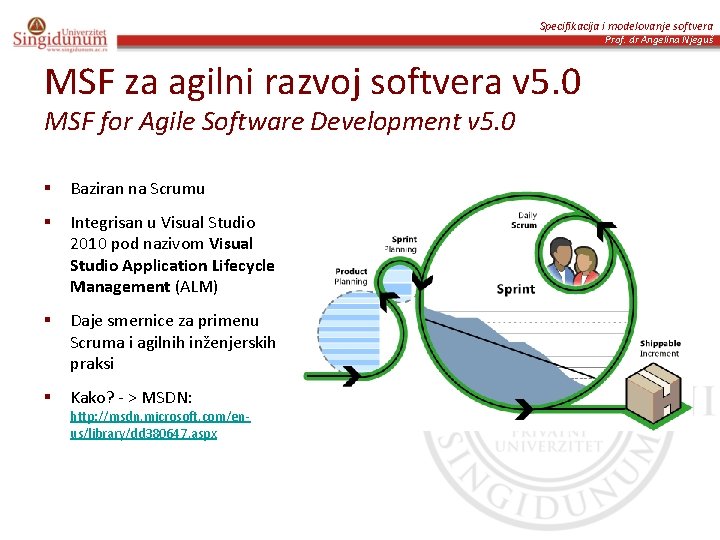Click 'Visual Studio Application Lifecycle Management' text
Viewport: 720px width, 540px height.
pyautogui.click(x=172, y=265)
